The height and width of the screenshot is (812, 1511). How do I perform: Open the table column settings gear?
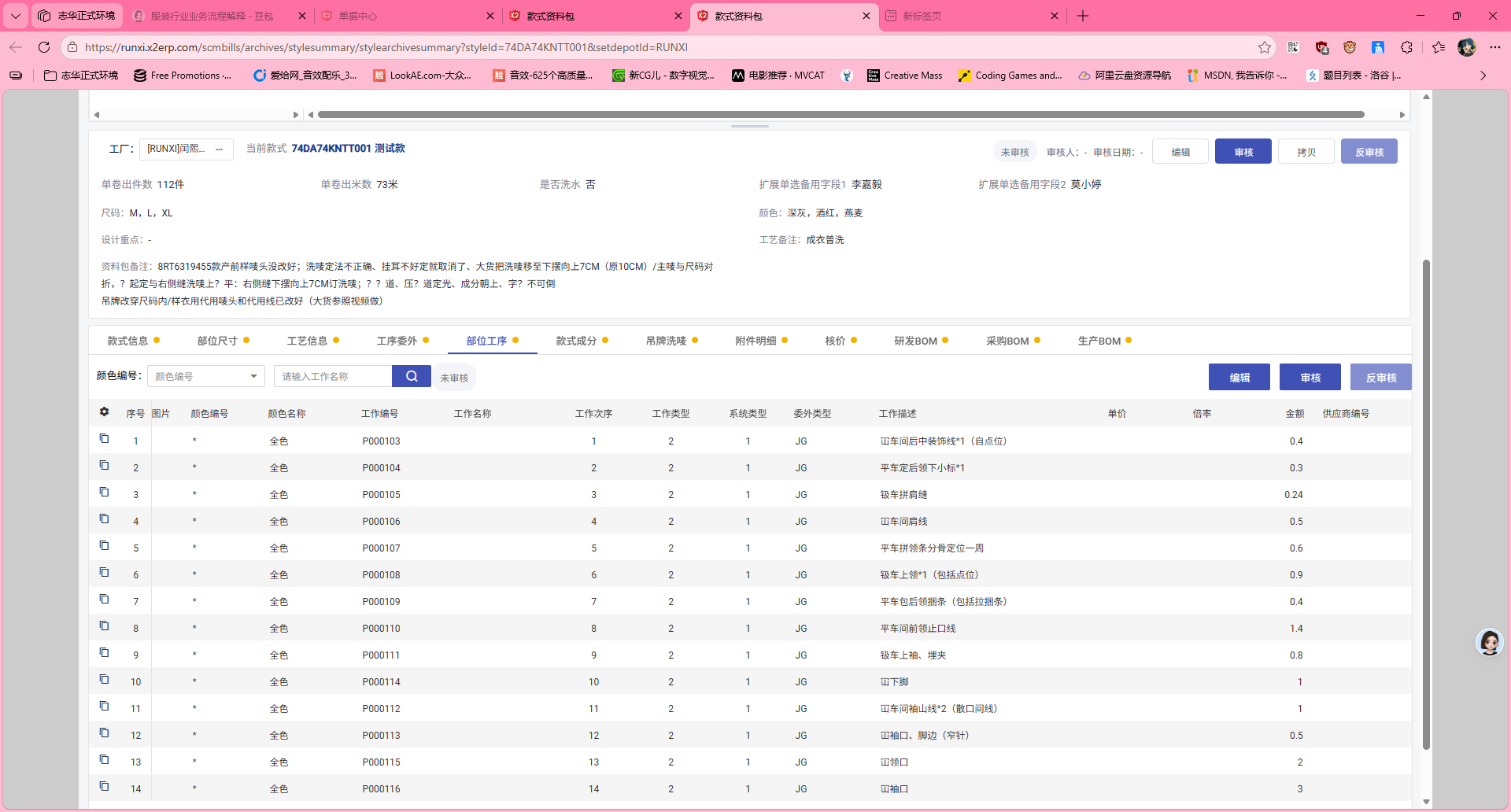click(x=104, y=412)
